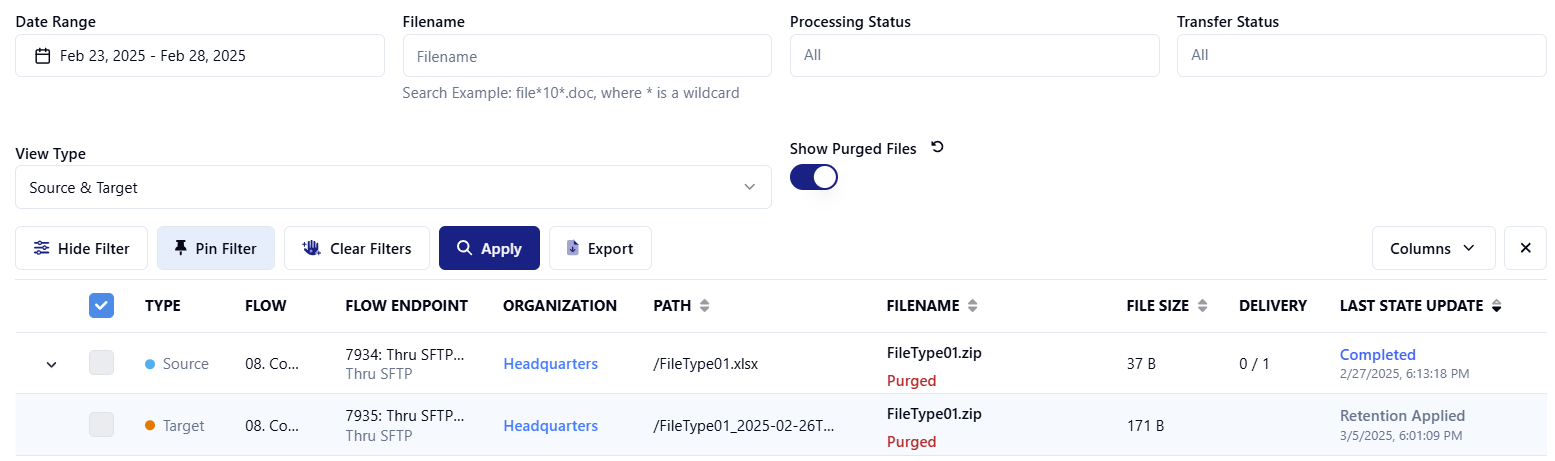The height and width of the screenshot is (461, 1555).
Task: Uncheck the select-all header checkbox
Action: click(x=102, y=306)
